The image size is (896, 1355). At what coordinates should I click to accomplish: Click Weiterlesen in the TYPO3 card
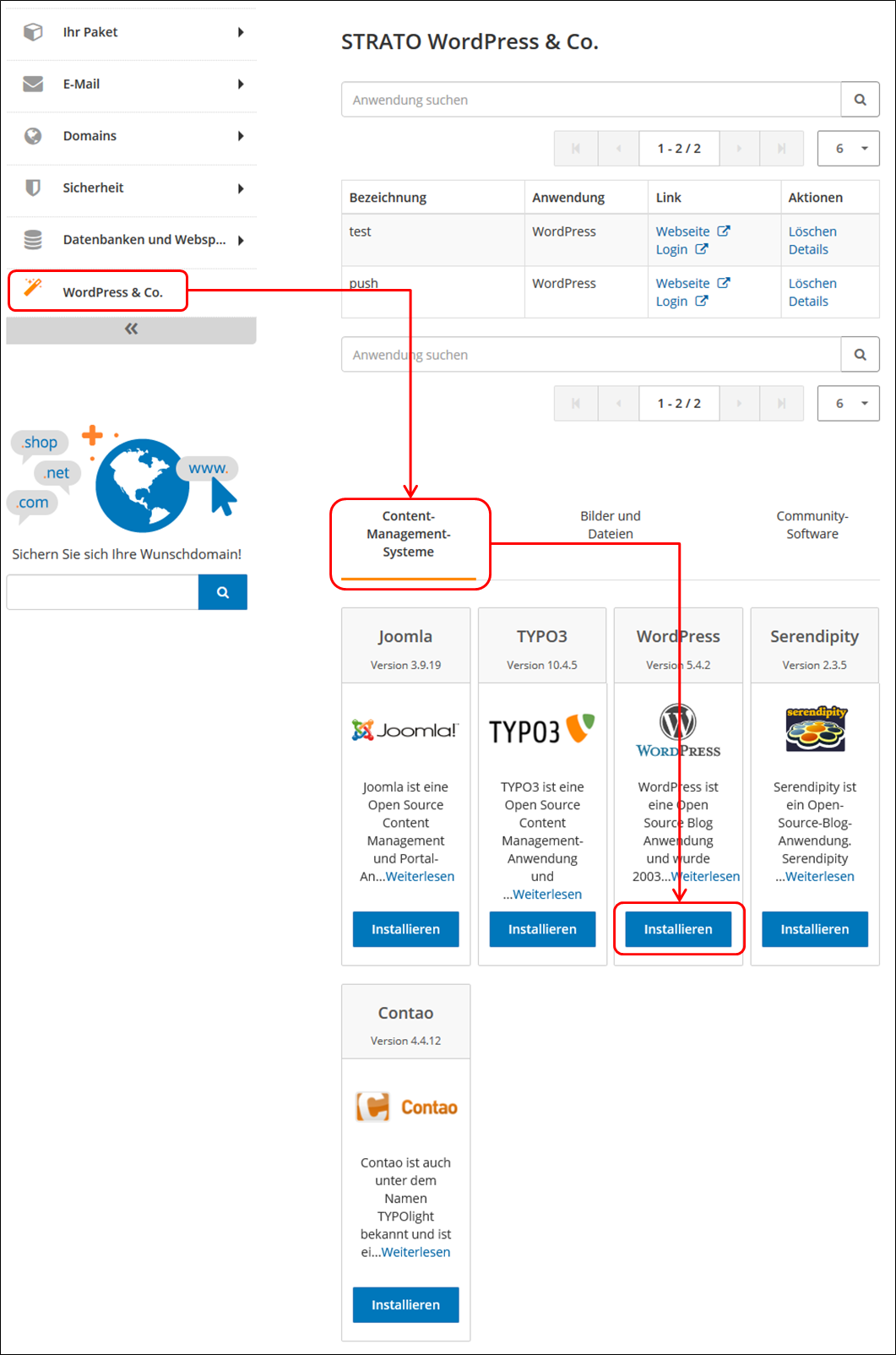click(547, 895)
